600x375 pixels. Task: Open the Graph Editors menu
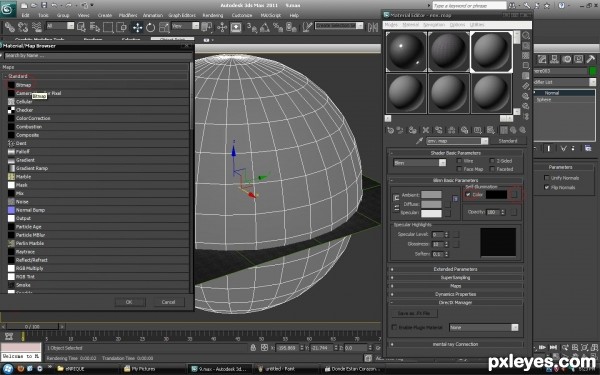tap(182, 15)
